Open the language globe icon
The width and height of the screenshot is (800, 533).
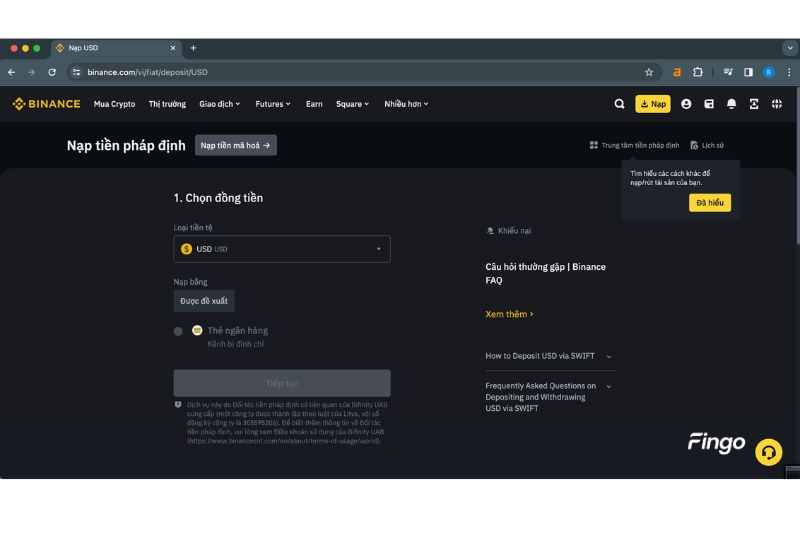click(777, 104)
